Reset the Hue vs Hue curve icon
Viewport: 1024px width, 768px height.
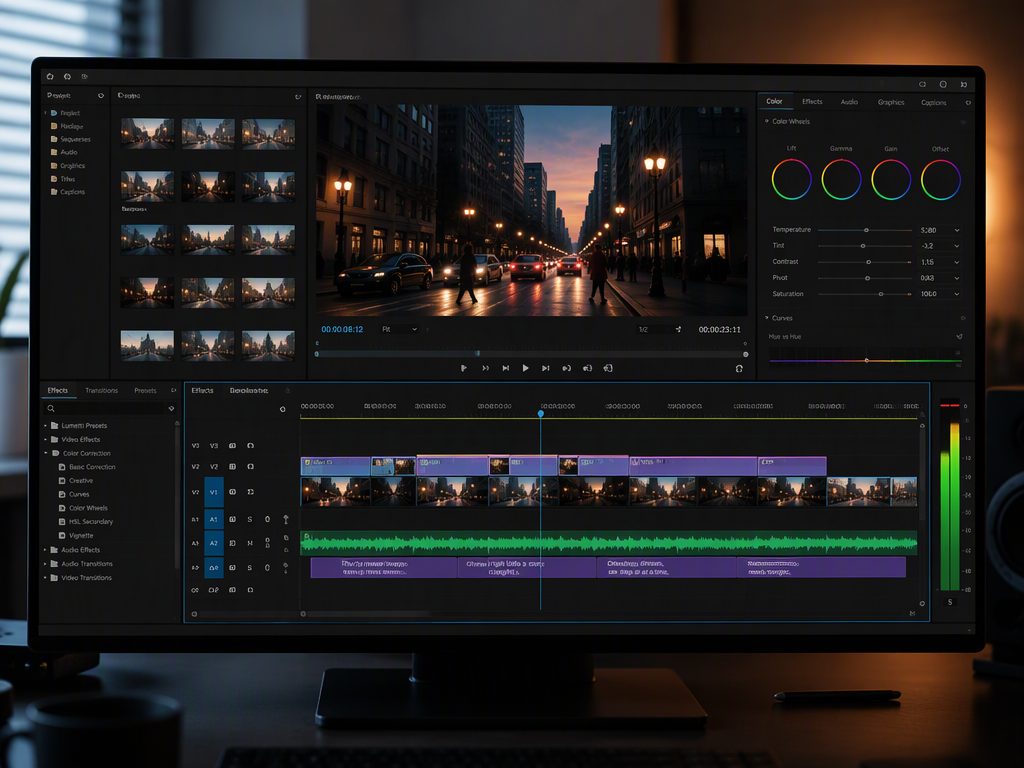959,337
